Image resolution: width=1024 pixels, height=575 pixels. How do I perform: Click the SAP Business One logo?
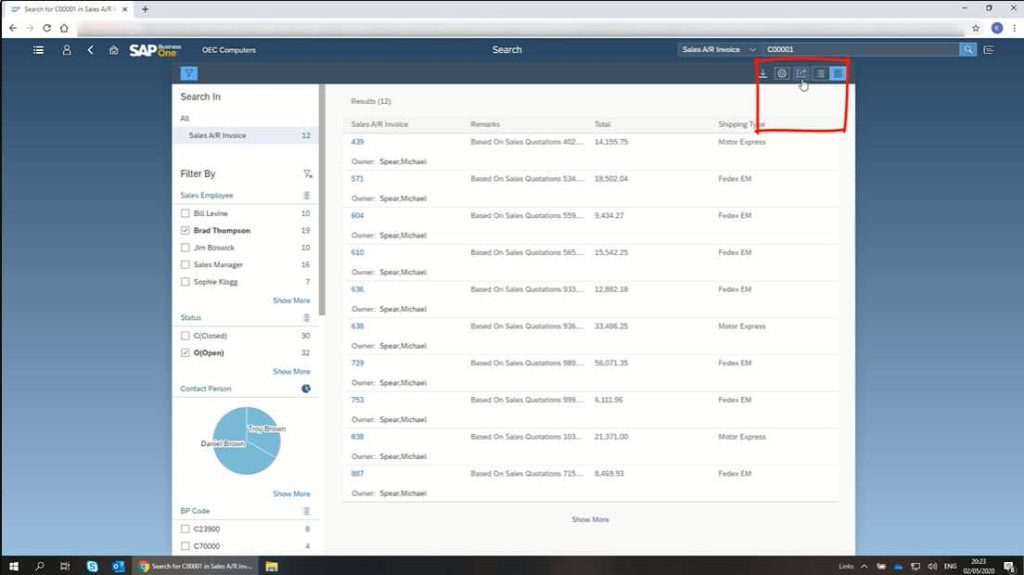pos(155,50)
